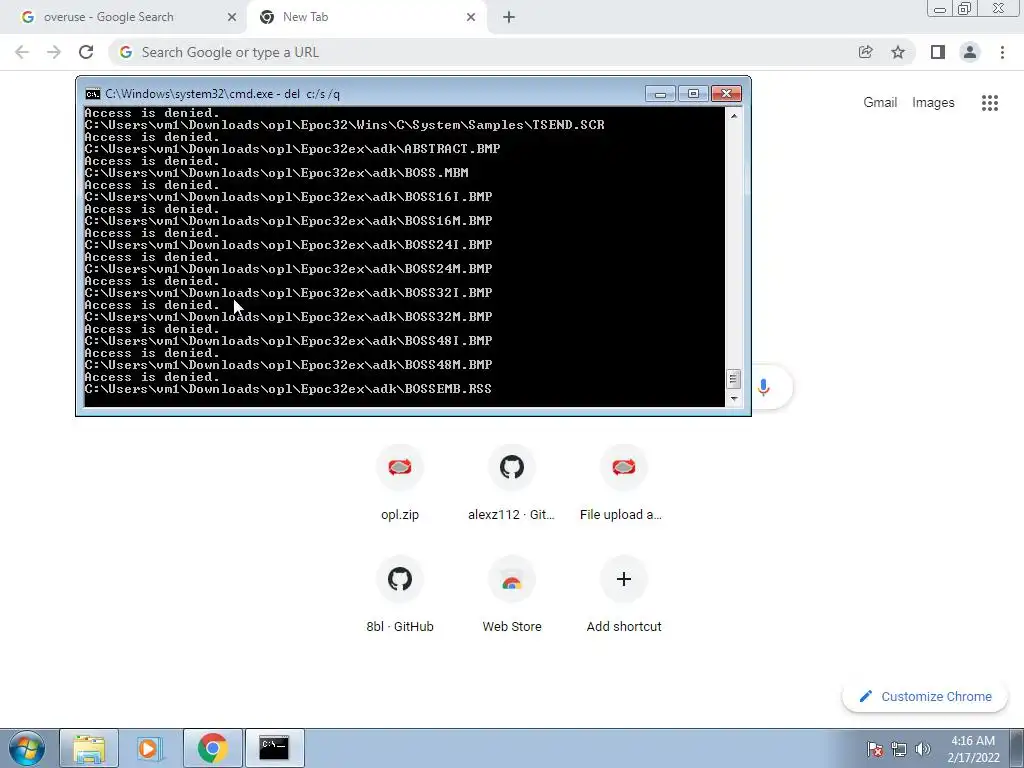Viewport: 1024px width, 768px height.
Task: Open Windows Explorer from the taskbar
Action: tap(89, 748)
